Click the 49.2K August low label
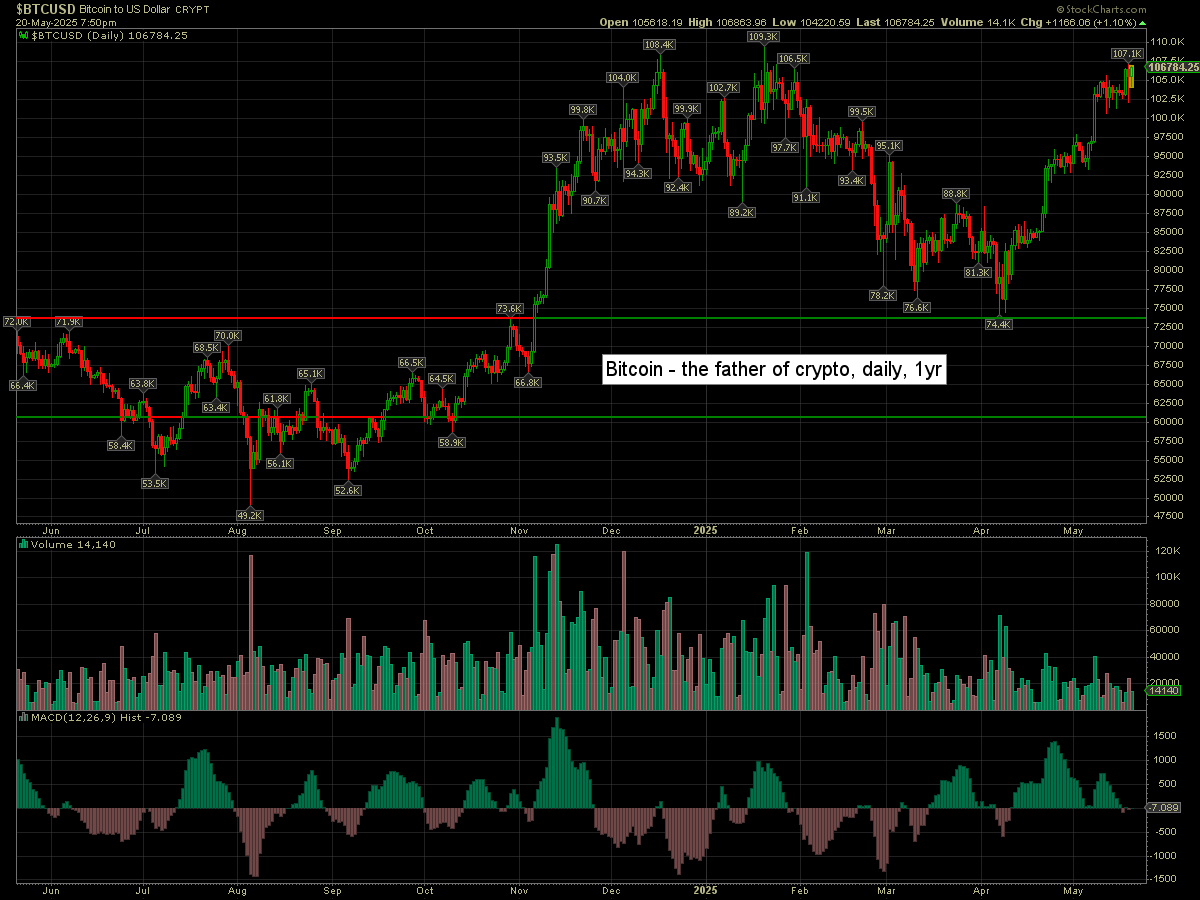 [249, 515]
